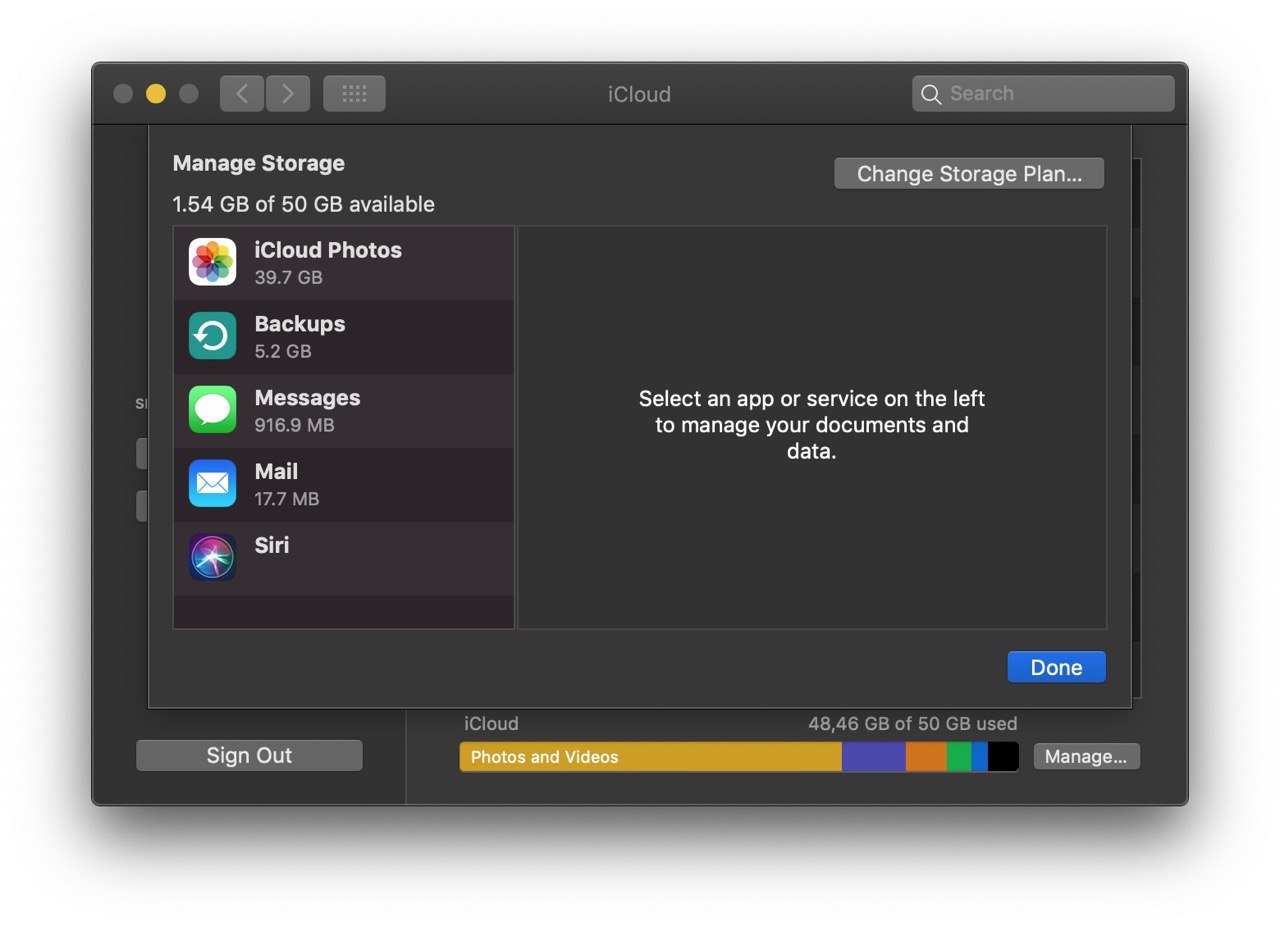
Task: Click the Mail envelope icon
Action: pyautogui.click(x=212, y=484)
